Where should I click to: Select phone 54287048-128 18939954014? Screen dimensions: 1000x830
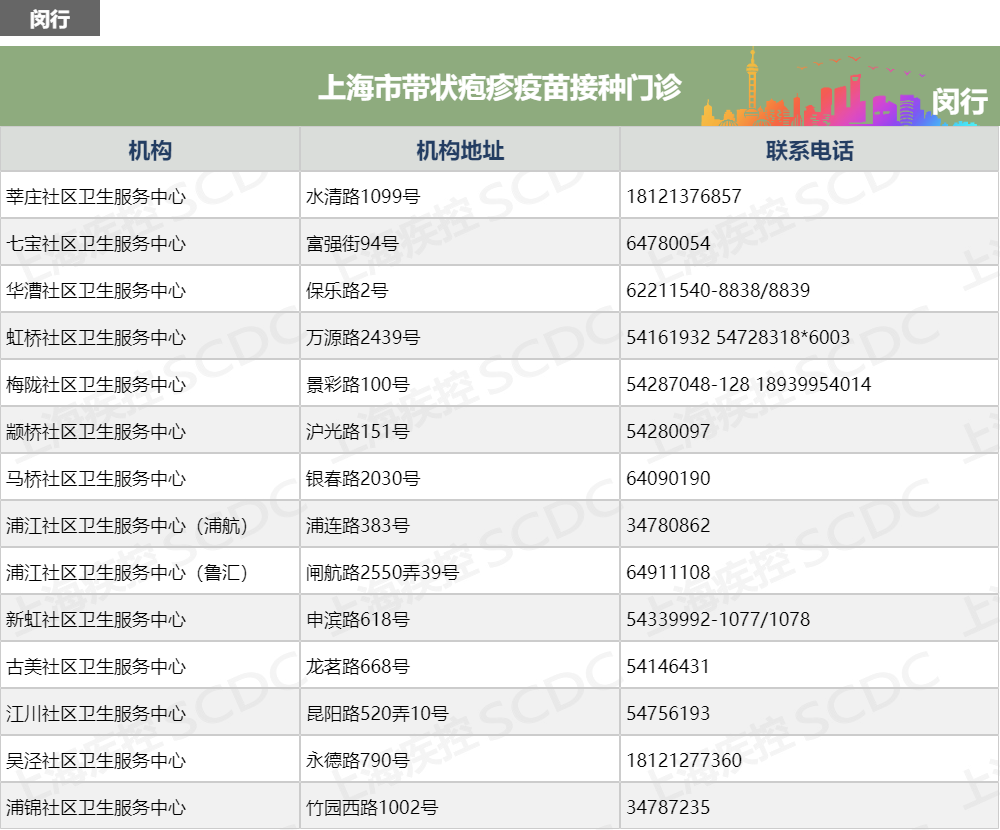[749, 385]
